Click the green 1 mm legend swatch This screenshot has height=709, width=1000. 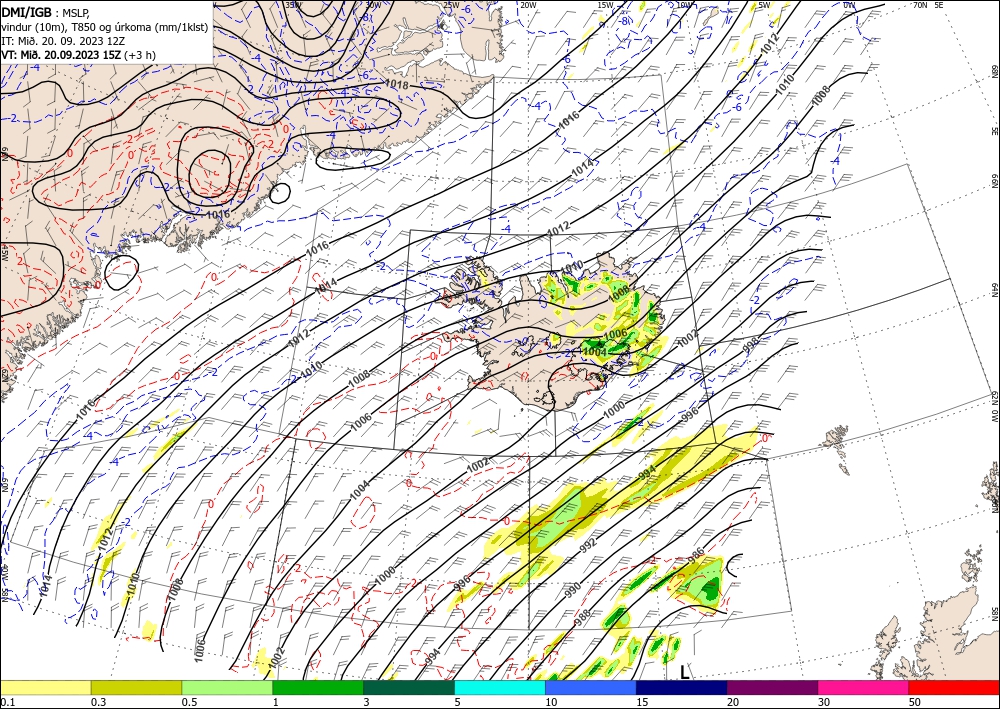click(318, 688)
